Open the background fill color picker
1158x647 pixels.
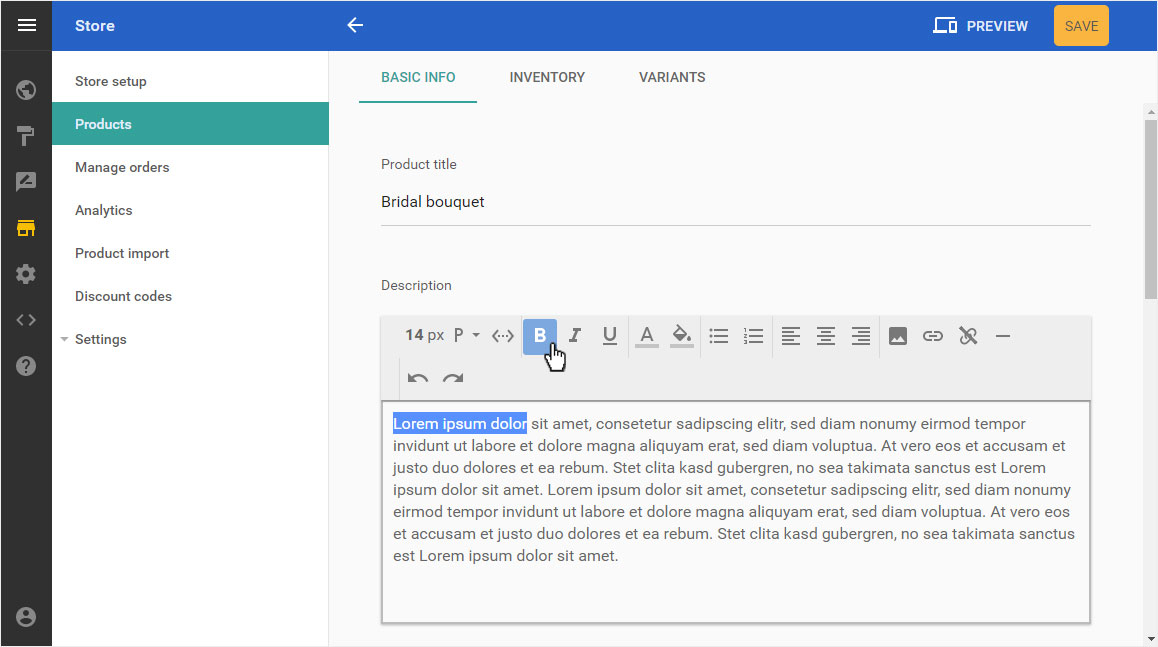pyautogui.click(x=682, y=336)
